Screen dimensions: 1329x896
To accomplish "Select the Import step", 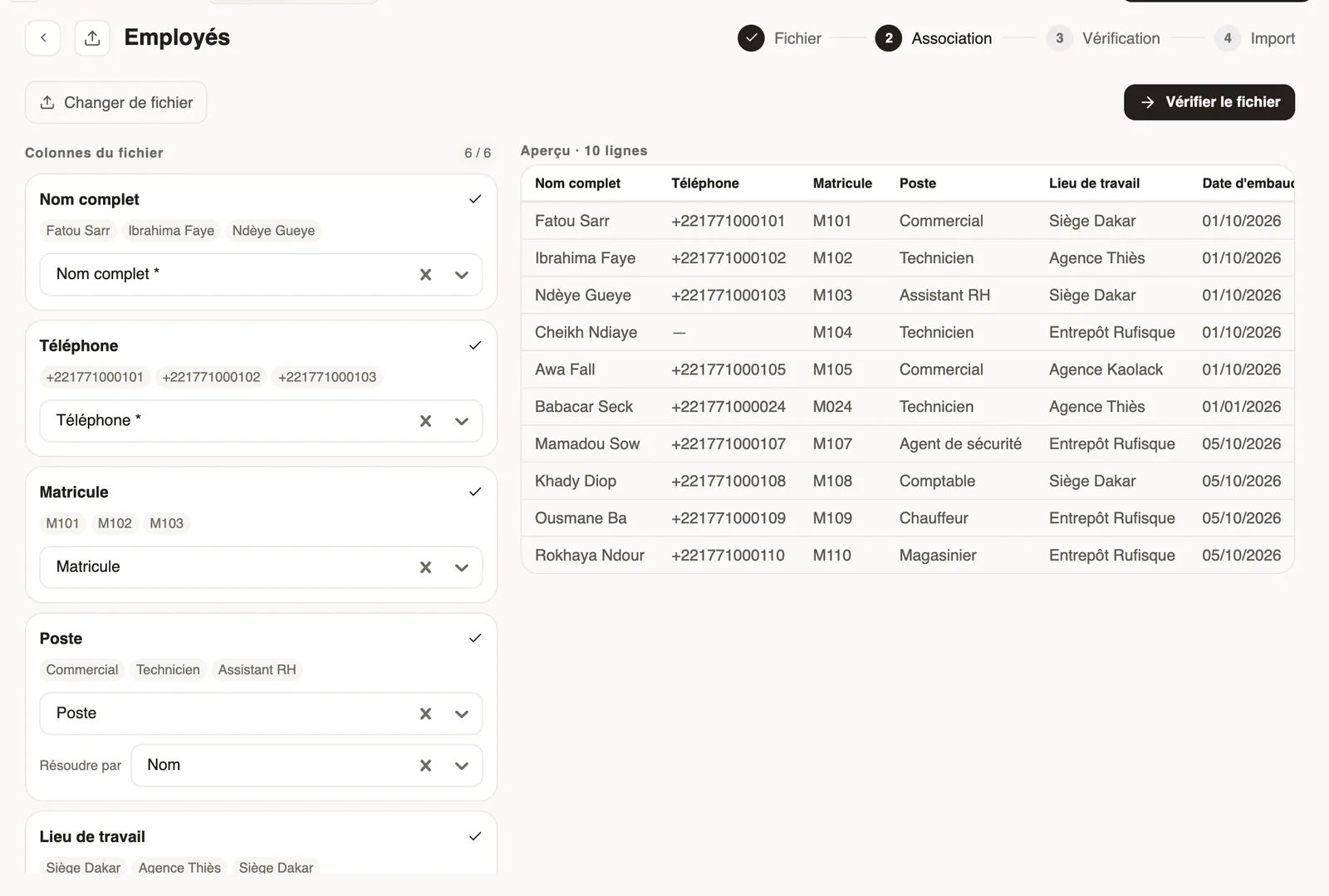I will [1255, 38].
